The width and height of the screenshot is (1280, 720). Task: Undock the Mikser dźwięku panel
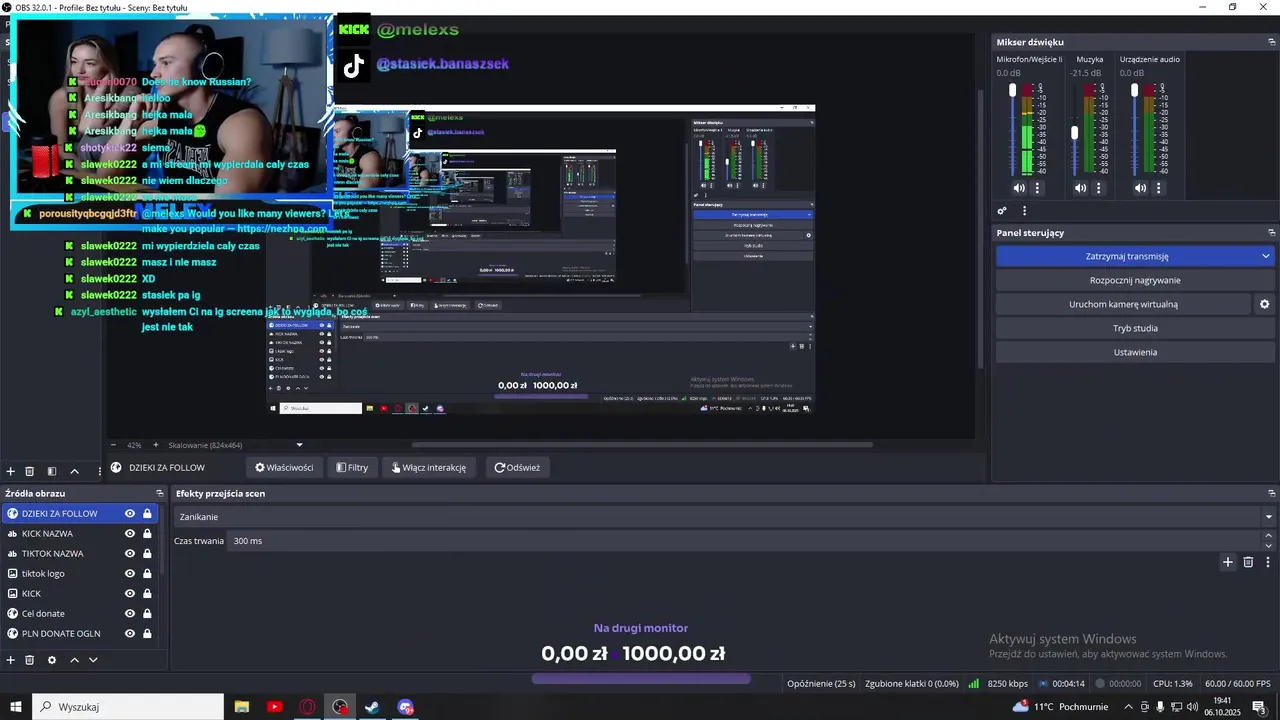(x=1272, y=42)
